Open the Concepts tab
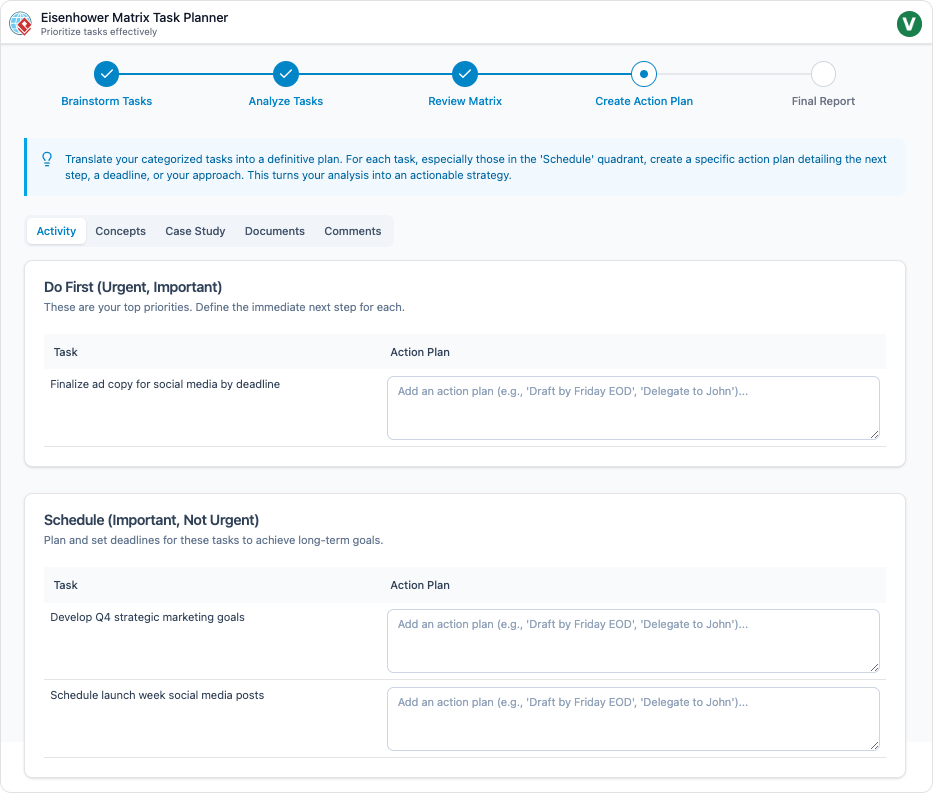 tap(121, 231)
